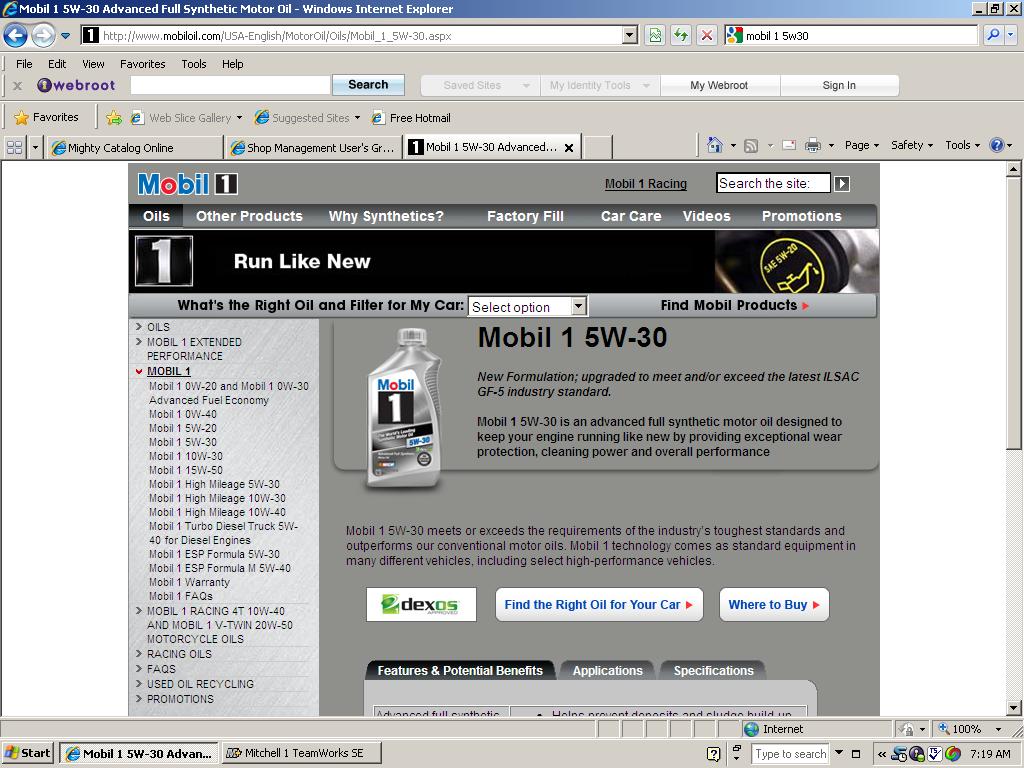Click the RSS Feeds icon
The image size is (1024, 768).
coord(751,146)
